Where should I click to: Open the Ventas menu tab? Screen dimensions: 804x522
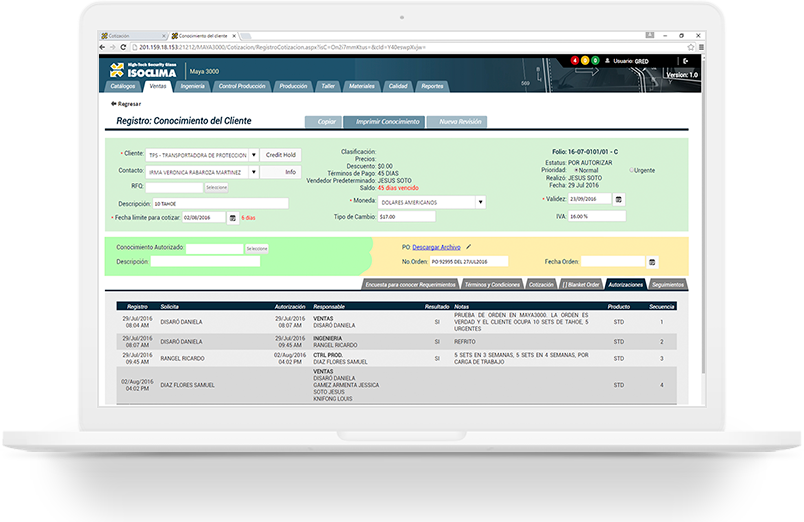tap(158, 86)
